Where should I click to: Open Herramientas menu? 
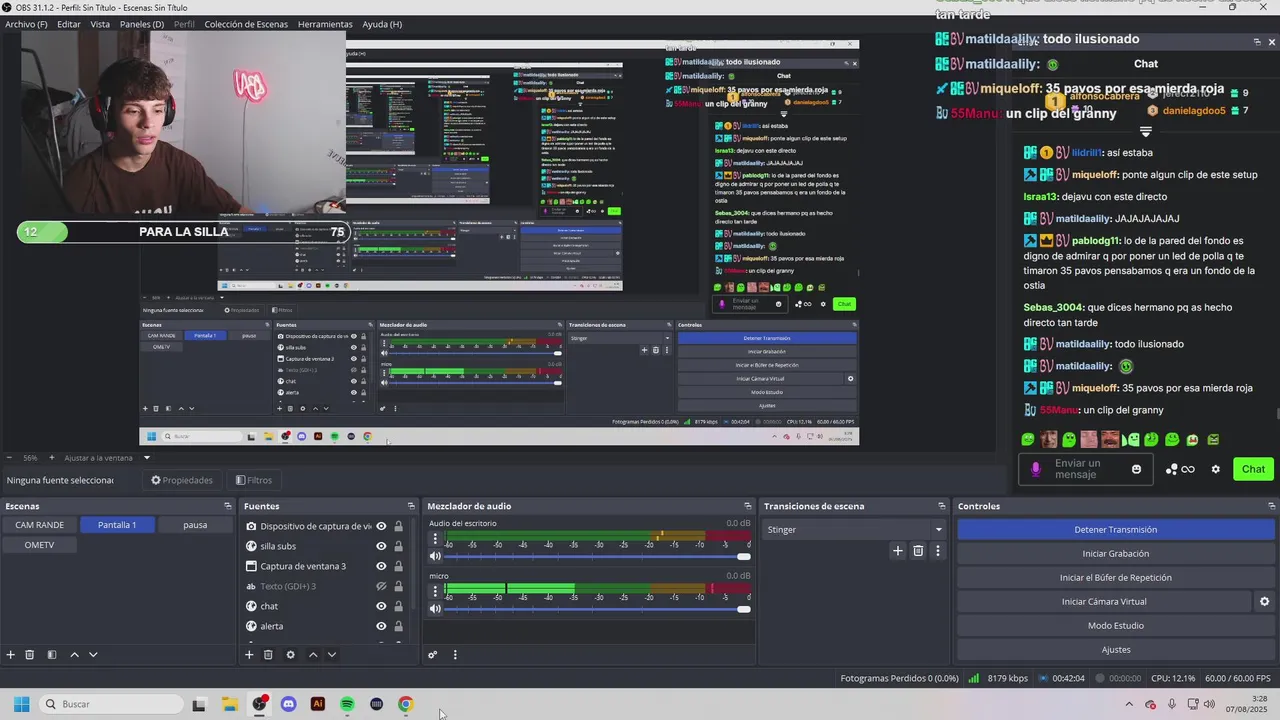coord(325,24)
